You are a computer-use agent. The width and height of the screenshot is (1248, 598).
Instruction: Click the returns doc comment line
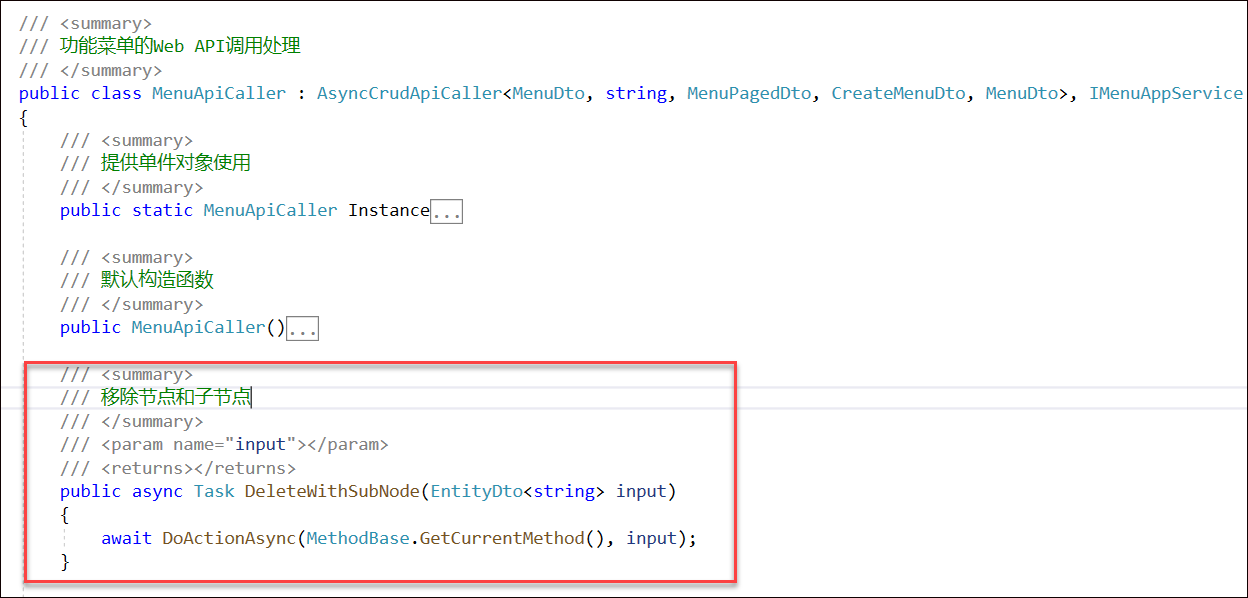(x=178, y=468)
